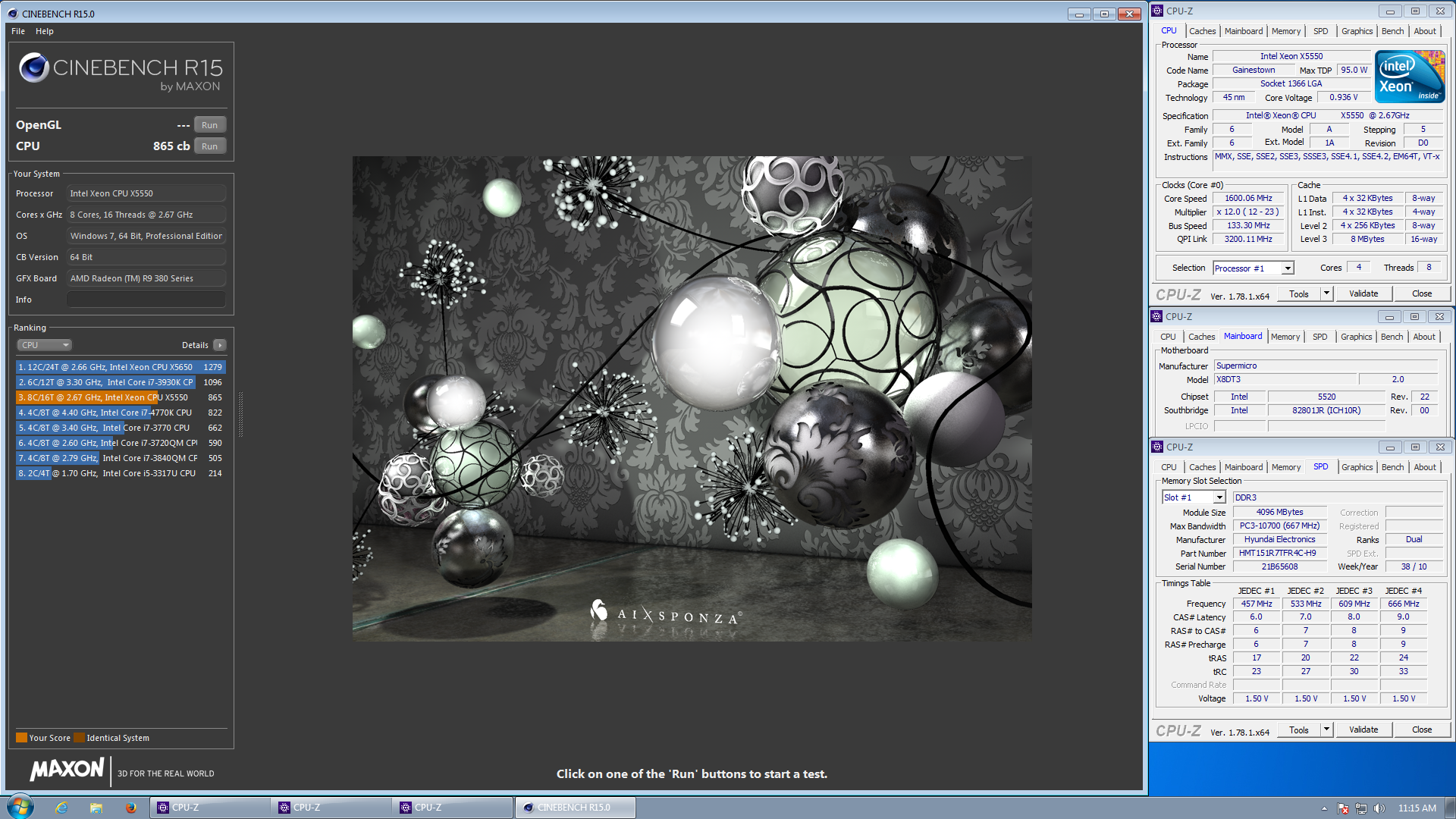Select ranking row Intel Core i7-3930K
This screenshot has height=819, width=1456.
click(121, 382)
